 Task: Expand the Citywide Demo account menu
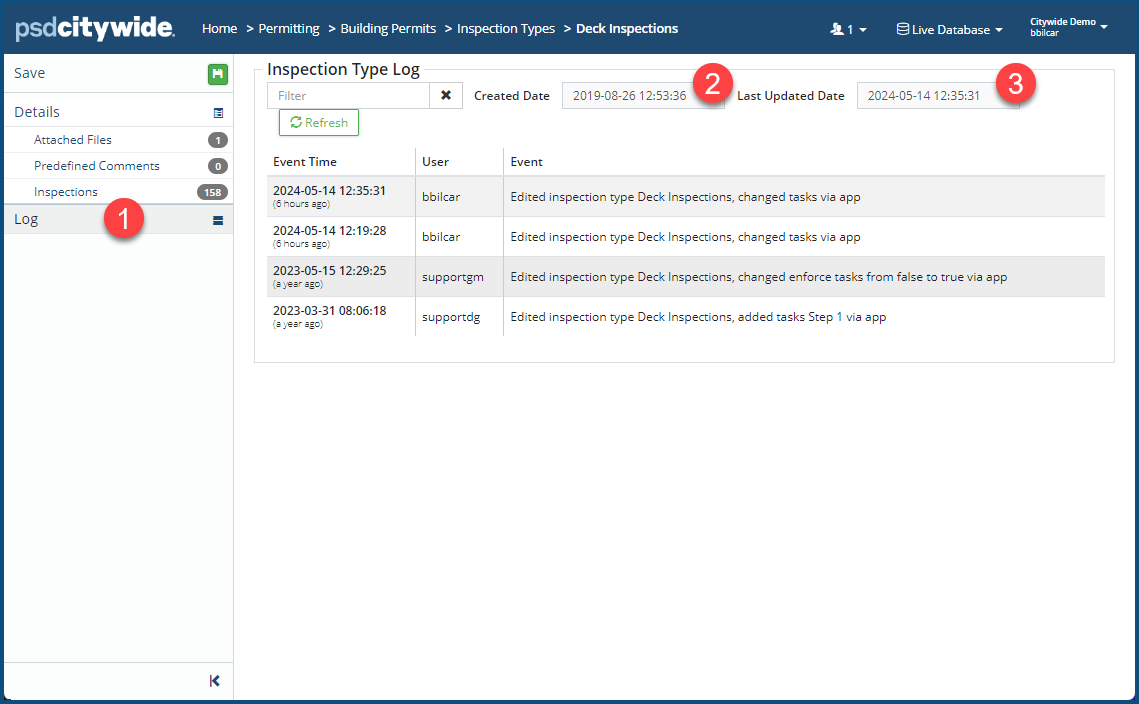tap(1068, 27)
